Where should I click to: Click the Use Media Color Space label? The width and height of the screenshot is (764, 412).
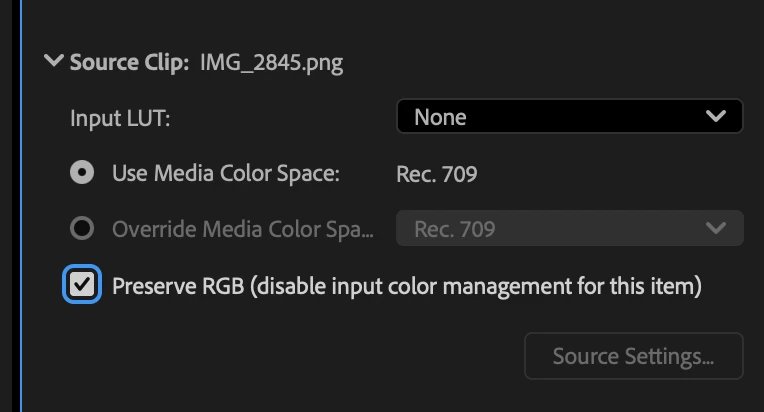pyautogui.click(x=226, y=173)
